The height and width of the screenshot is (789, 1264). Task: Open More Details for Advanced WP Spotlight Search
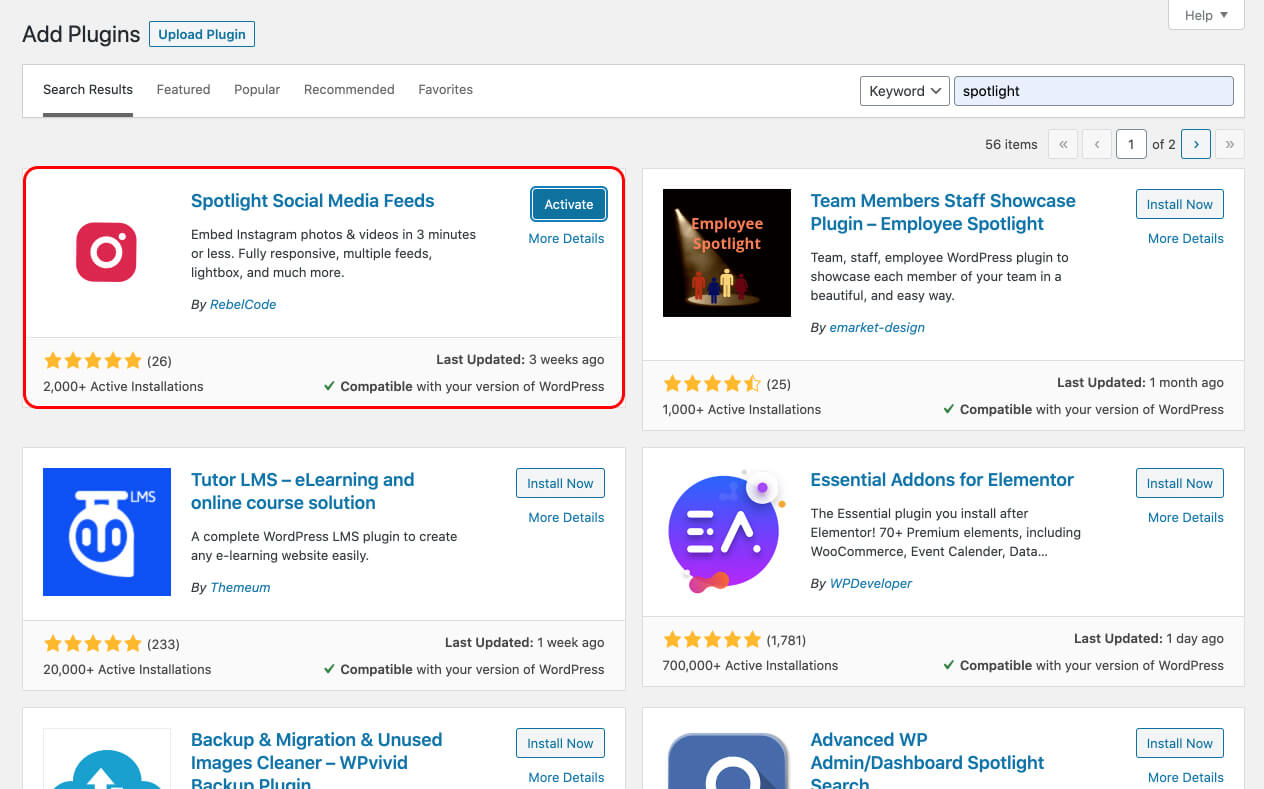[1186, 777]
